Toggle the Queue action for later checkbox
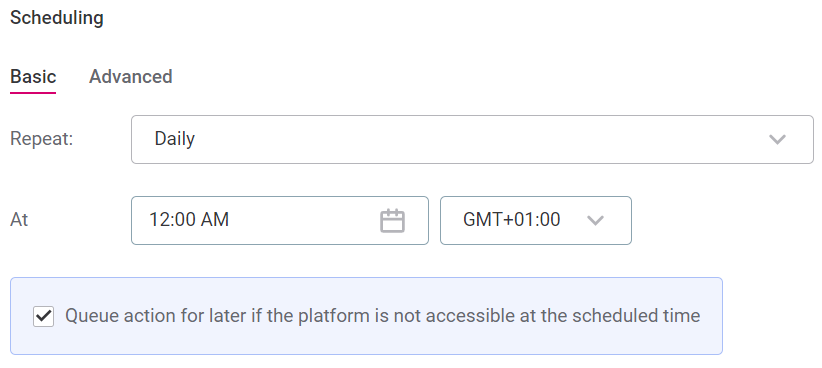 [x=44, y=316]
